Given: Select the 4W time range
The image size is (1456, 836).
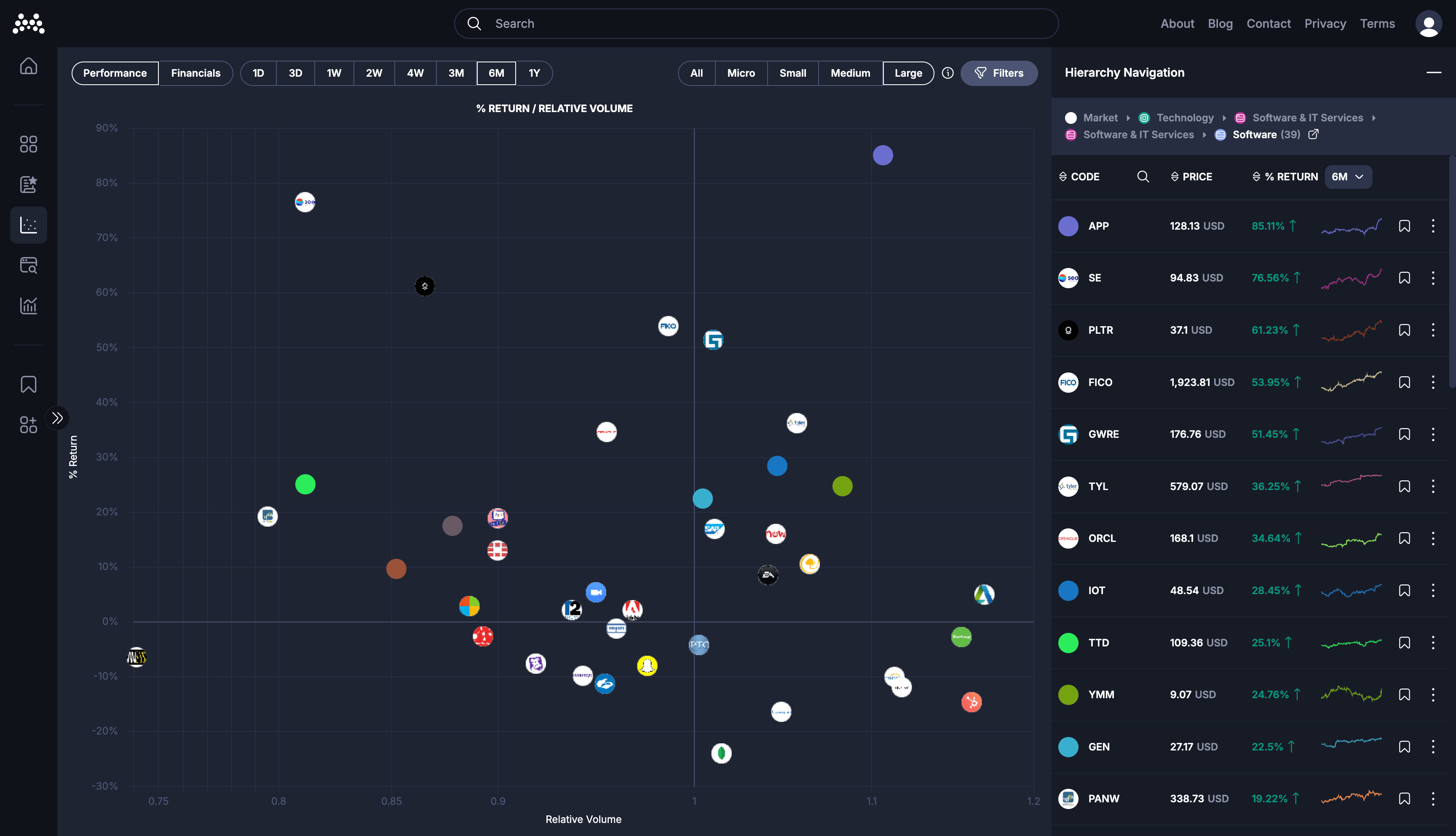Looking at the screenshot, I should coord(415,73).
